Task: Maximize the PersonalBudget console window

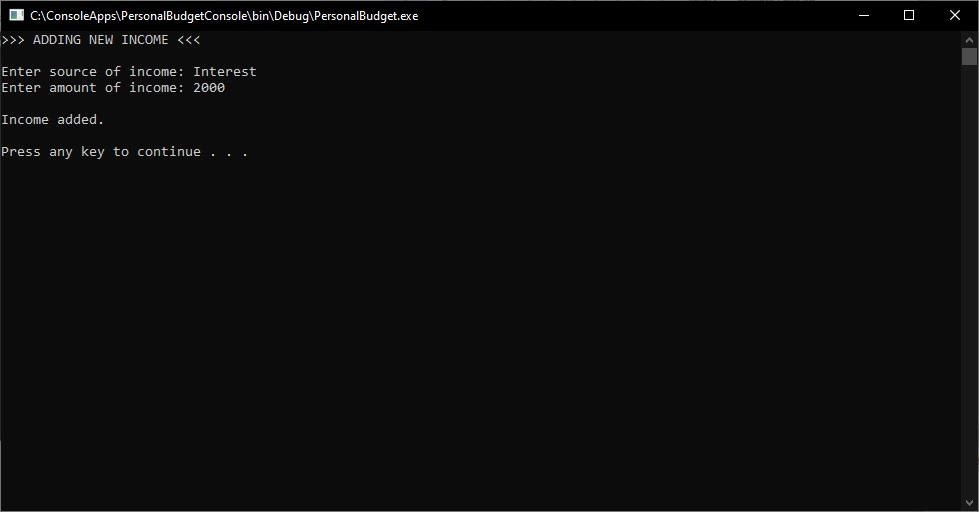Action: pyautogui.click(x=909, y=15)
